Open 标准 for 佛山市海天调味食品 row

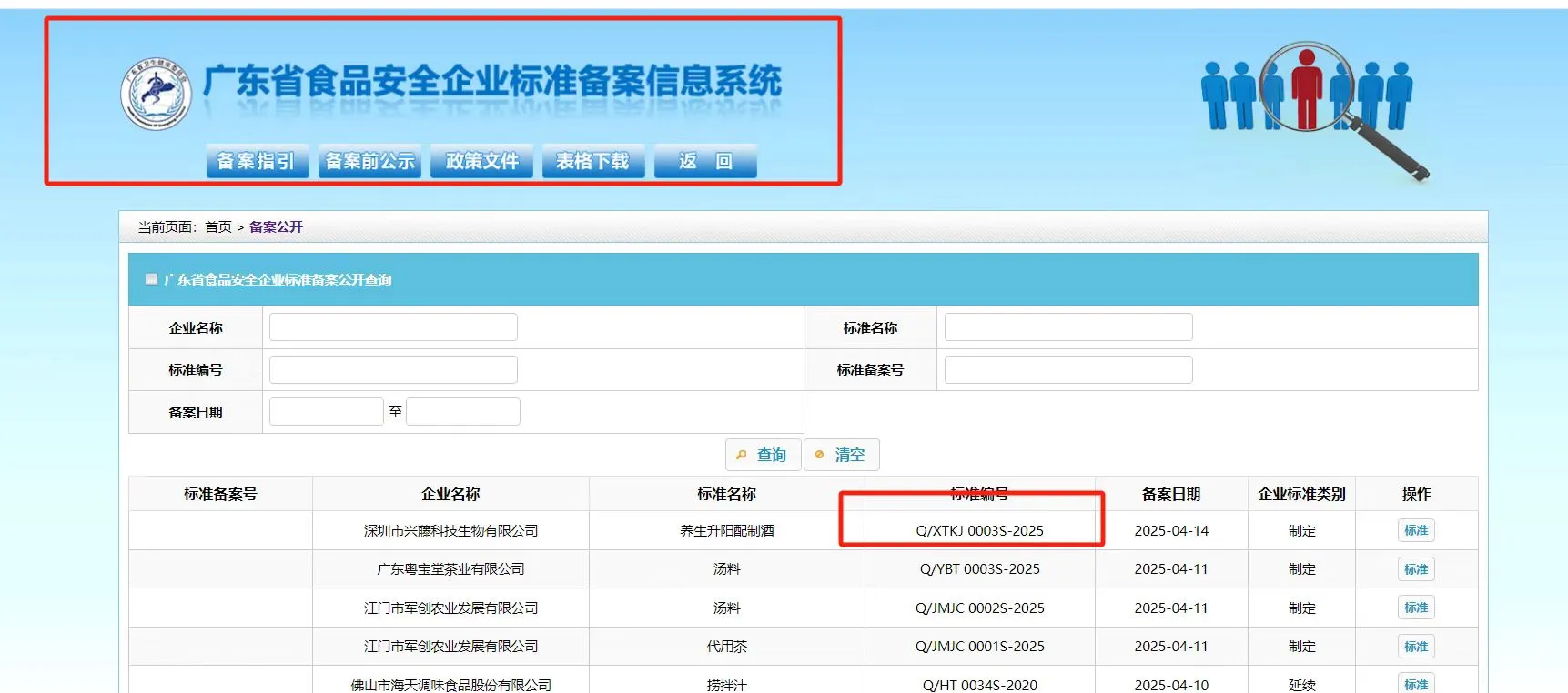tap(1416, 684)
